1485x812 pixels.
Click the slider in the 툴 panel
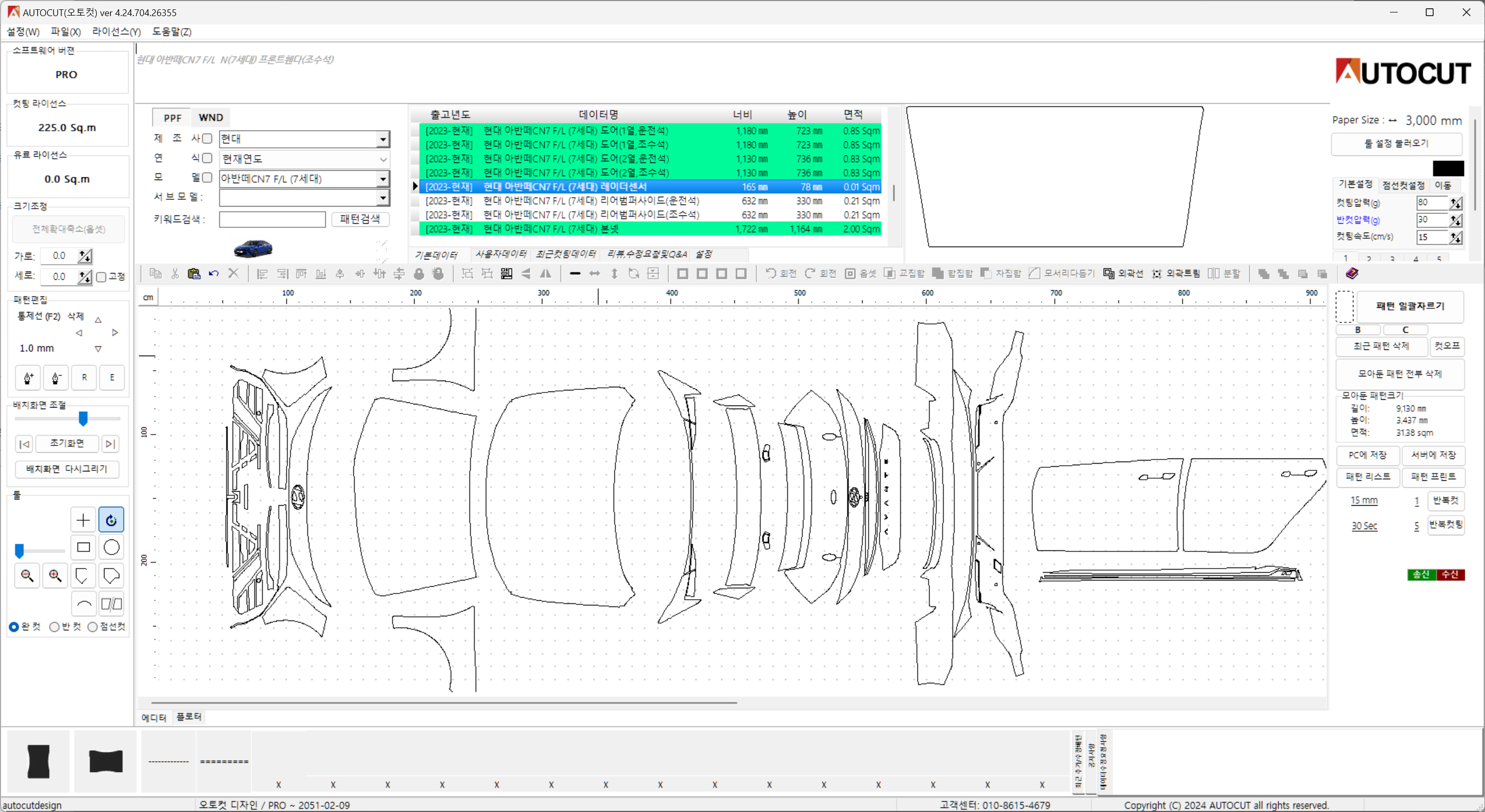click(20, 551)
